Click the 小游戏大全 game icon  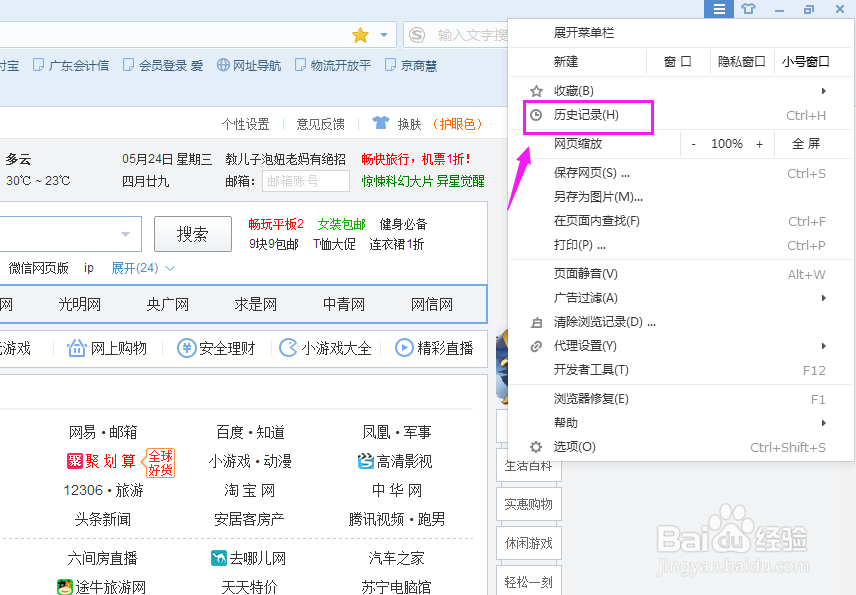click(x=289, y=348)
